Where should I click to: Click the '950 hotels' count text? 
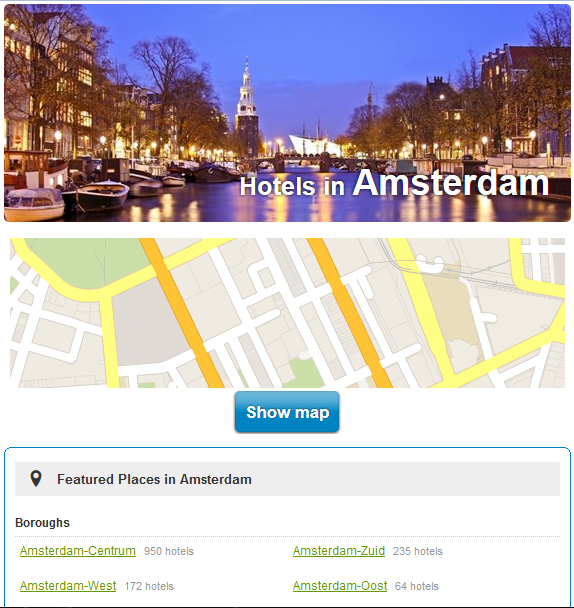[169, 551]
